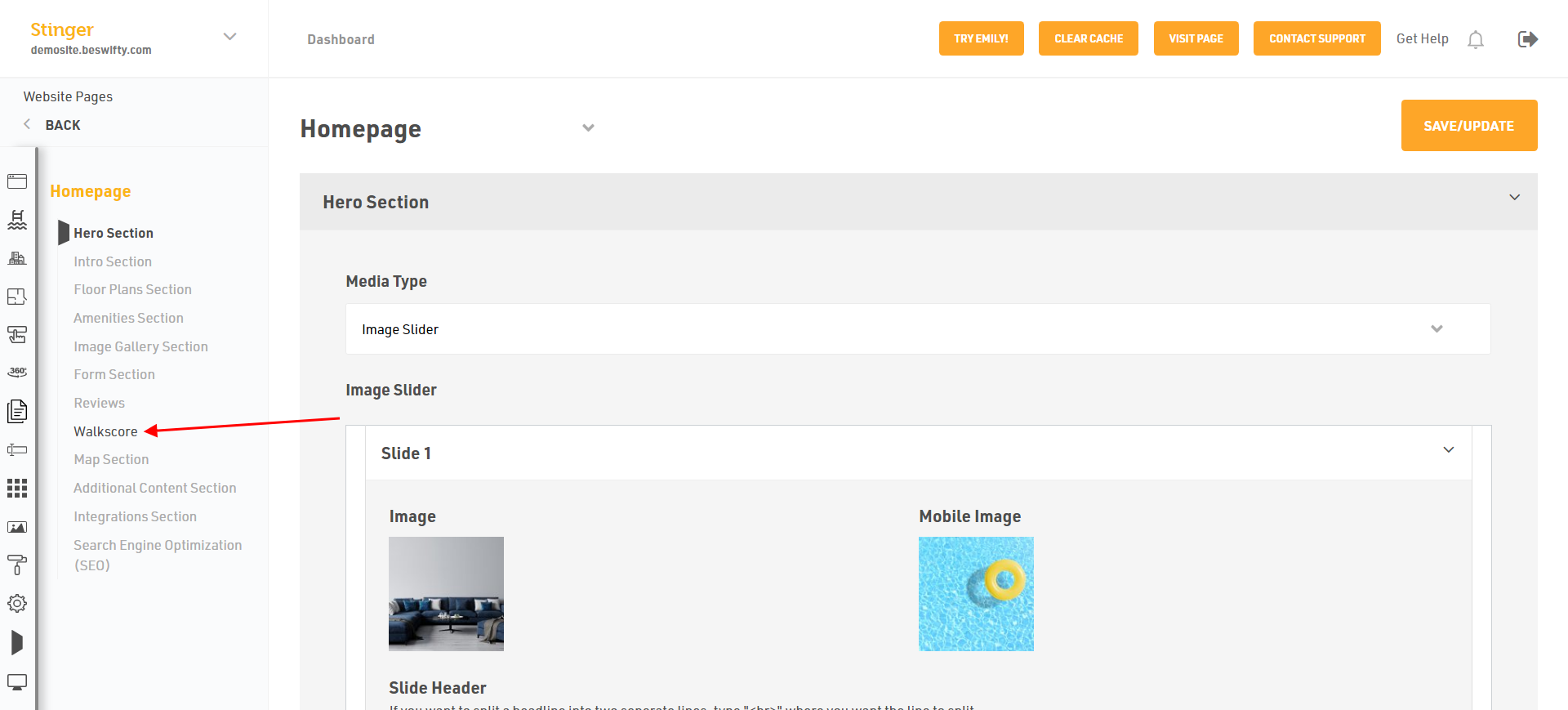Open the settings gear icon in sidebar

(17, 604)
